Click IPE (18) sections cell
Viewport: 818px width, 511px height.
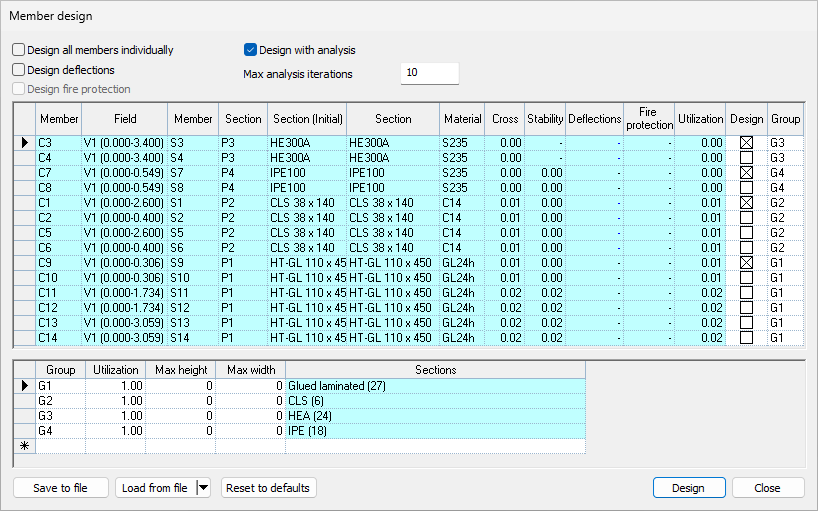click(x=436, y=431)
